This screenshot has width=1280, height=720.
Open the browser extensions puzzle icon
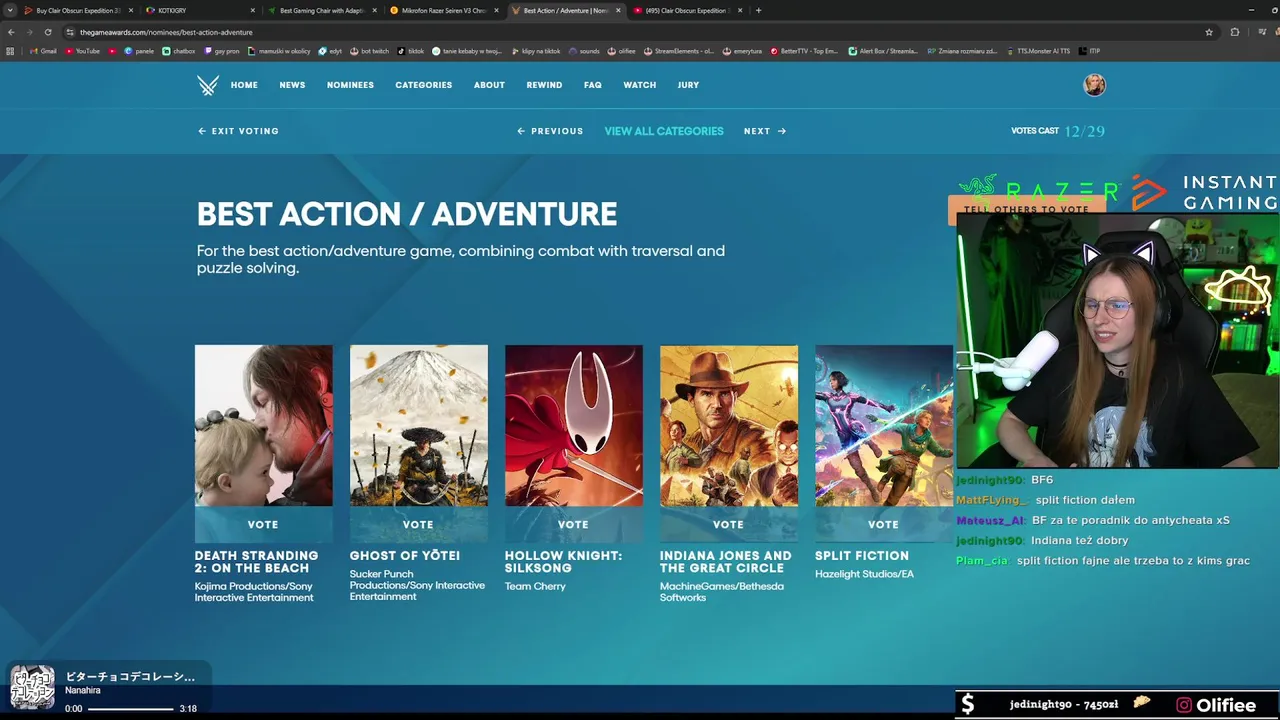click(1235, 32)
